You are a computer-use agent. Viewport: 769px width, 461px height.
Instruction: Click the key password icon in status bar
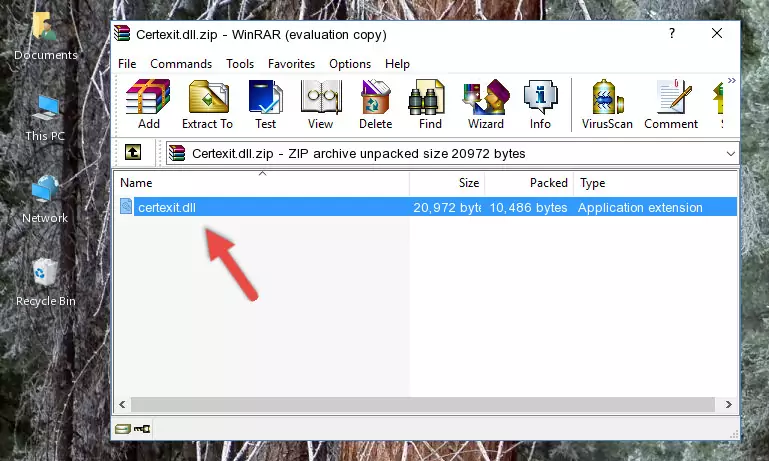142,429
